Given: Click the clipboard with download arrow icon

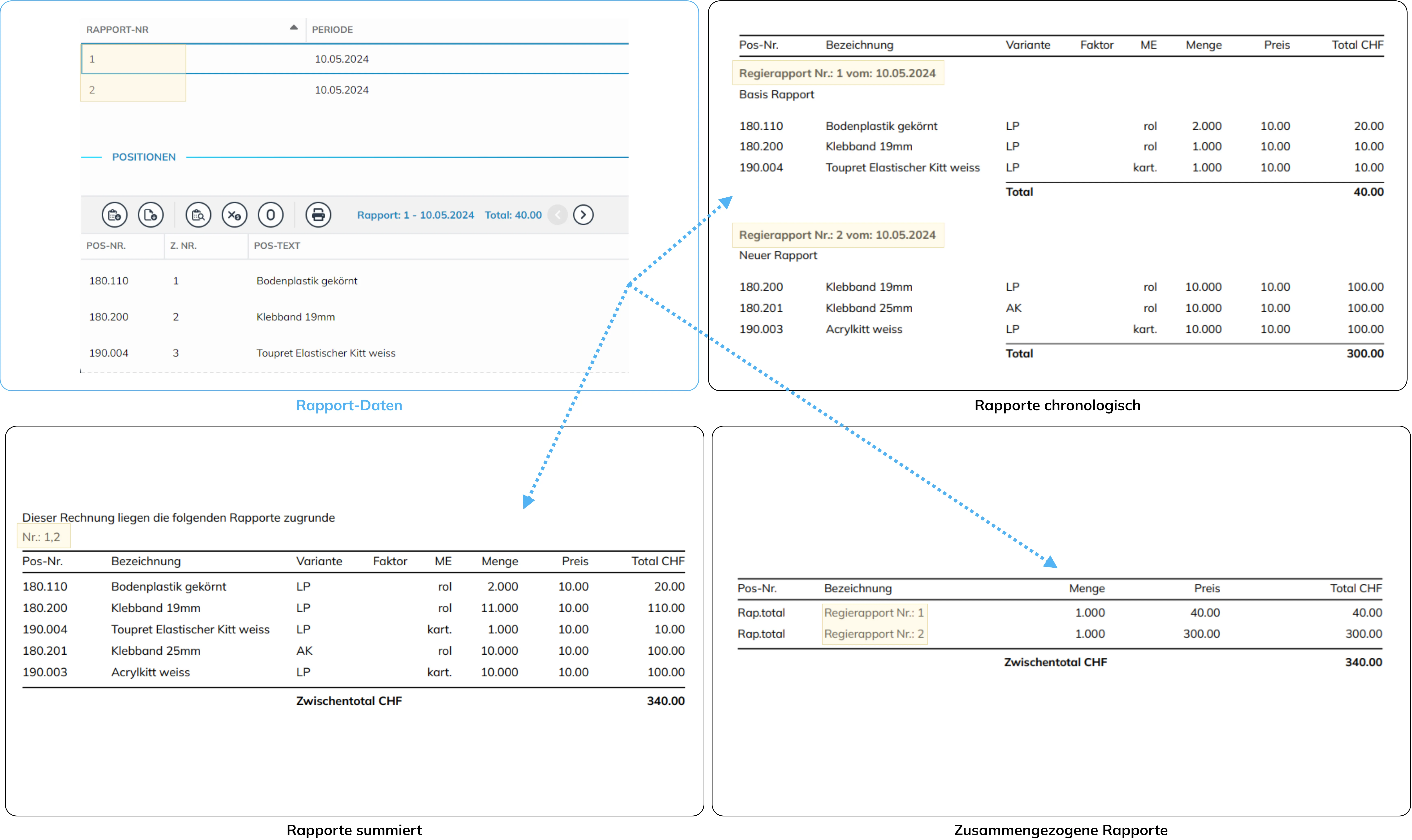Looking at the screenshot, I should (114, 215).
